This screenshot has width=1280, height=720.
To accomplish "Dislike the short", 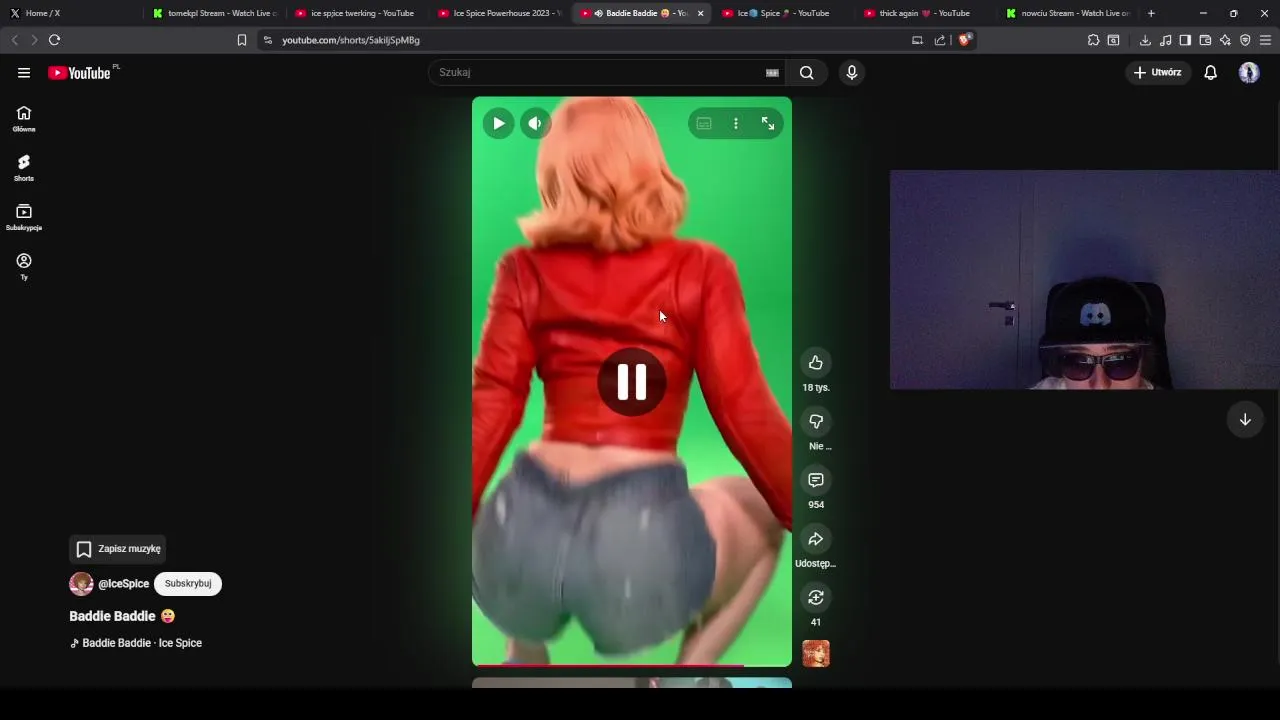I will click(816, 421).
